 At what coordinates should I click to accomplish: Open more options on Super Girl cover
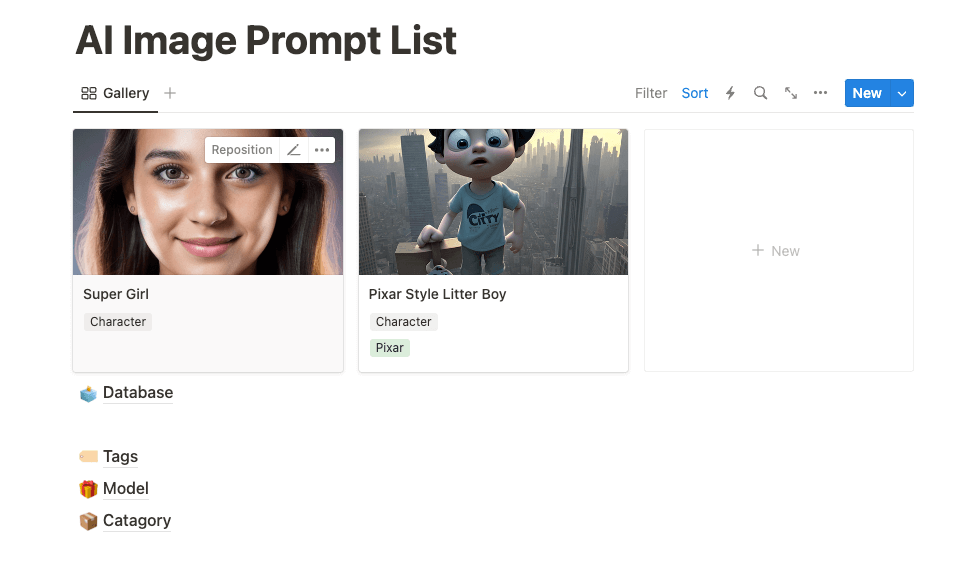click(321, 150)
